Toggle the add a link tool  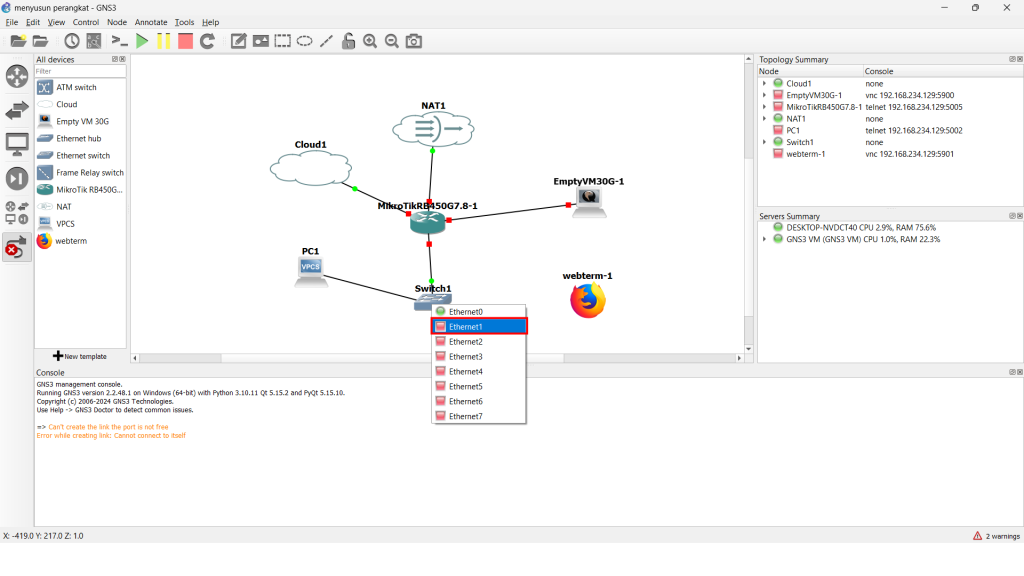tap(17, 247)
